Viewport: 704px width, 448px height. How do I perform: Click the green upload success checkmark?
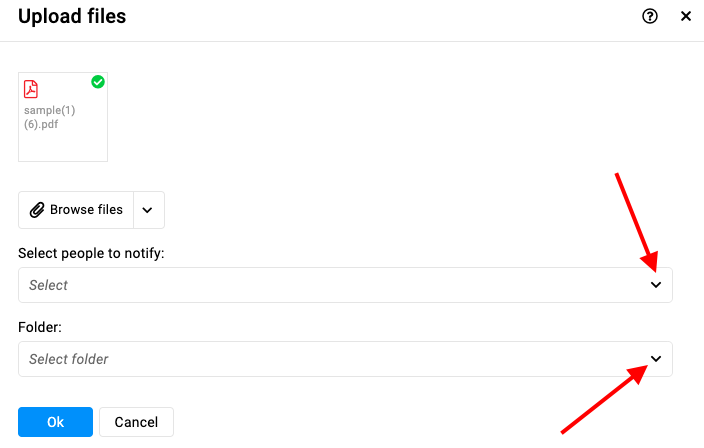click(98, 82)
